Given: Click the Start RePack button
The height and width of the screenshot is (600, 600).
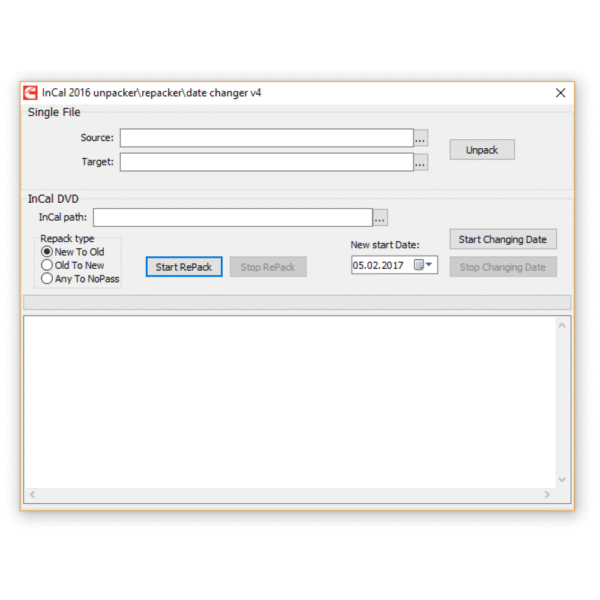Looking at the screenshot, I should pyautogui.click(x=184, y=267).
